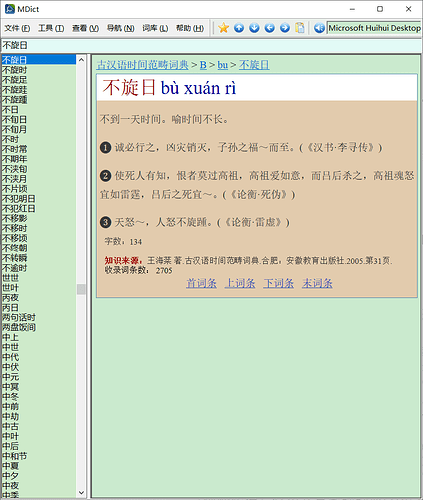Click the word list scrollbar thumb

click(81, 289)
